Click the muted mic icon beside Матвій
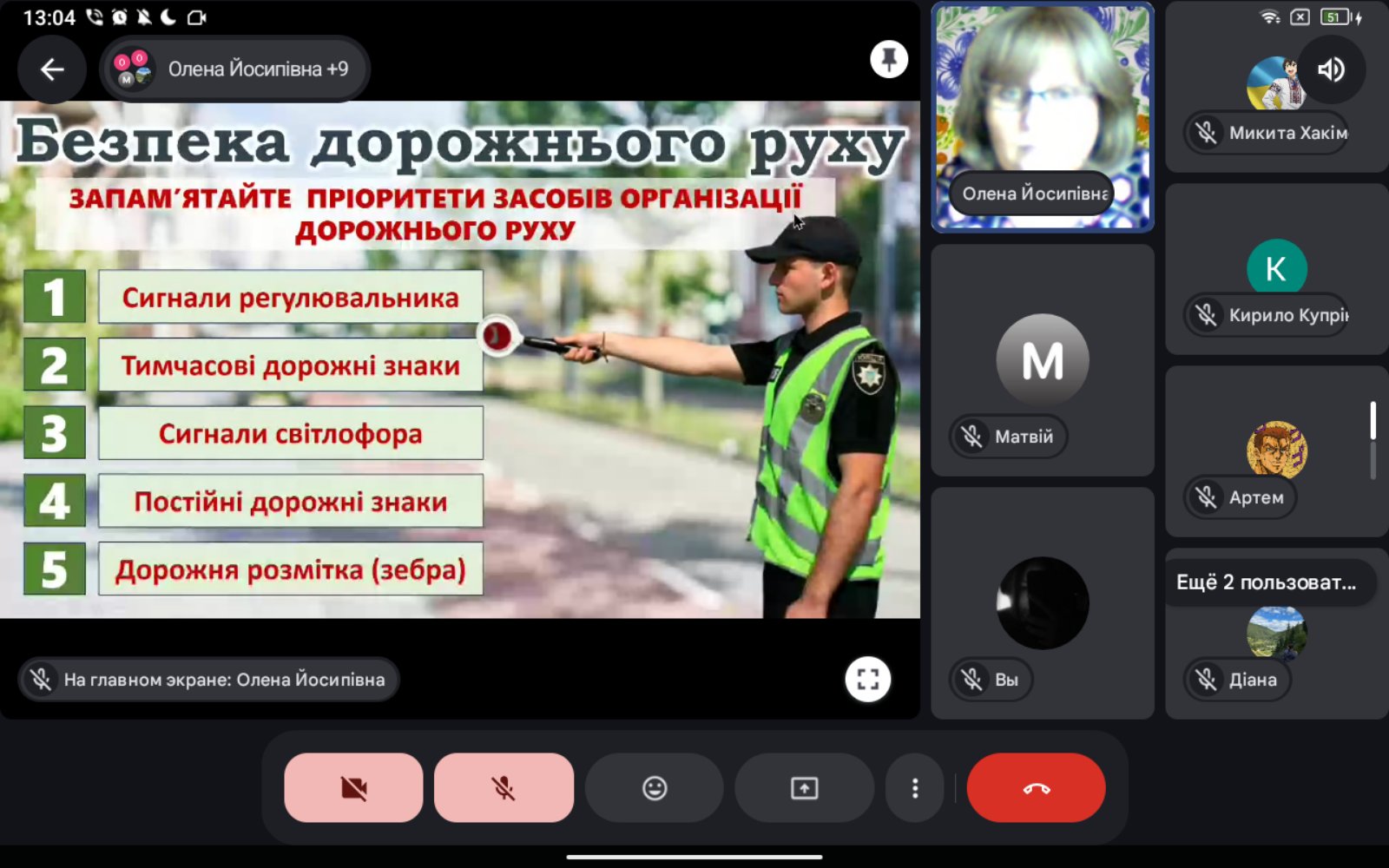The width and height of the screenshot is (1389, 868). click(972, 436)
